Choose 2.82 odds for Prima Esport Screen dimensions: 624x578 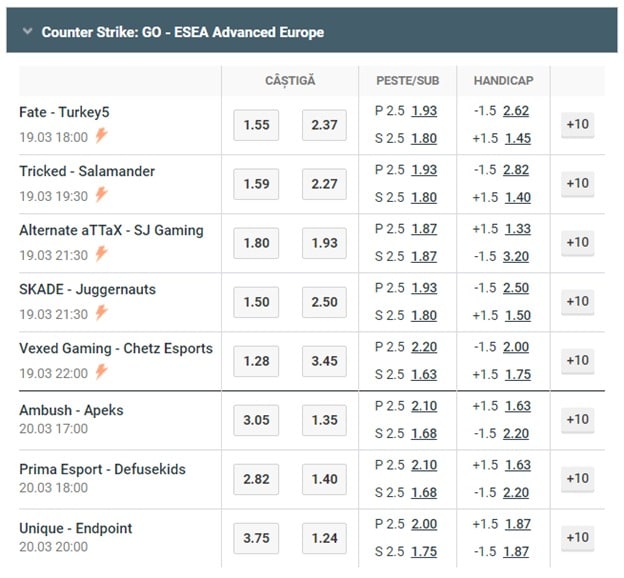(256, 479)
